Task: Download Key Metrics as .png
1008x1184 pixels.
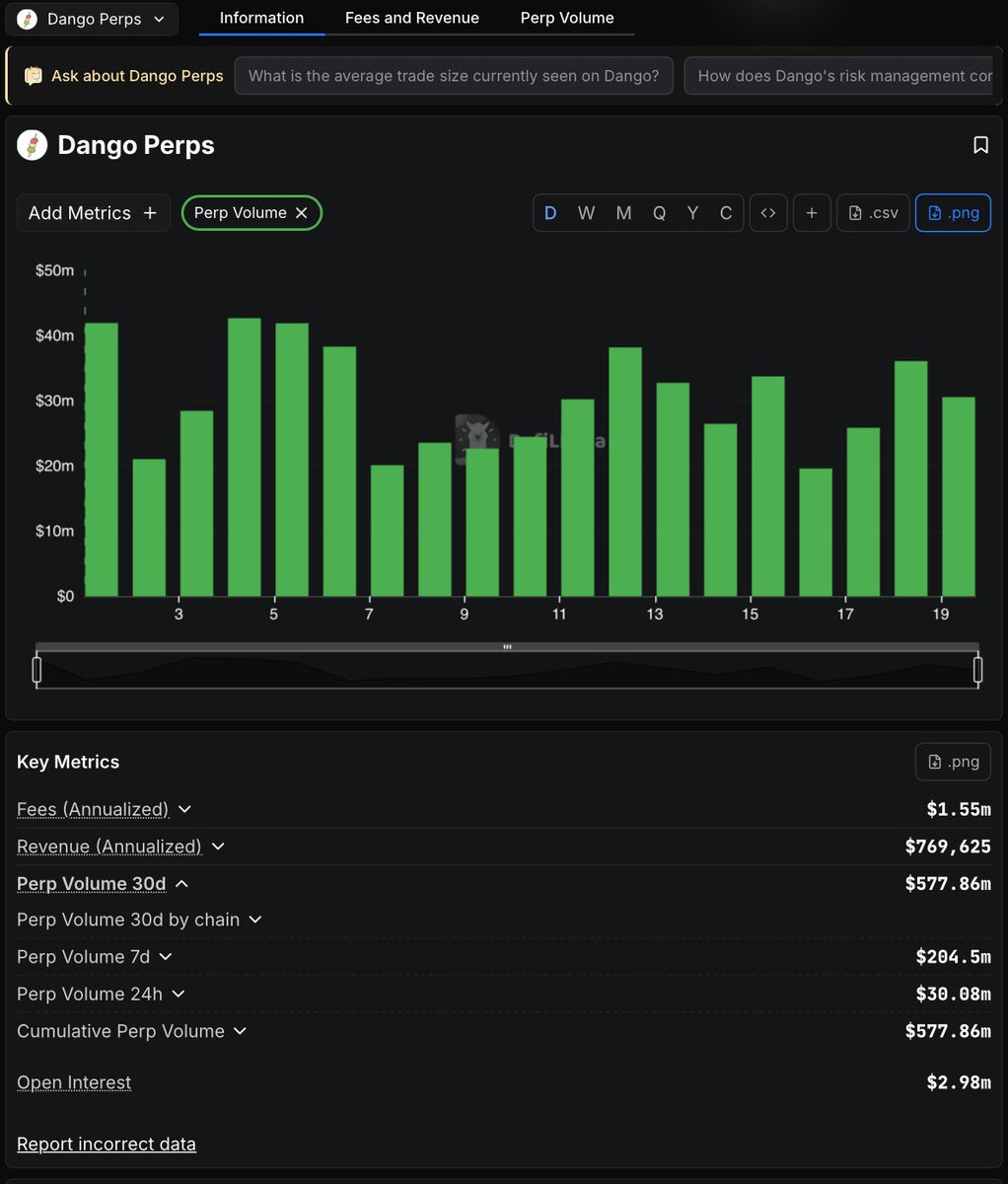Action: click(953, 762)
